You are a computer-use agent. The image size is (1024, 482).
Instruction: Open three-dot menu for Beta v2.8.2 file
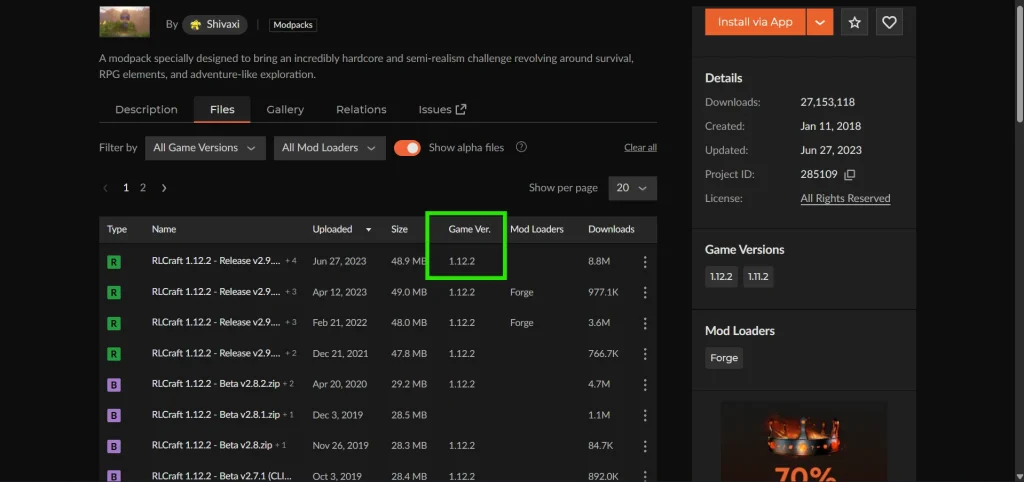pos(645,384)
